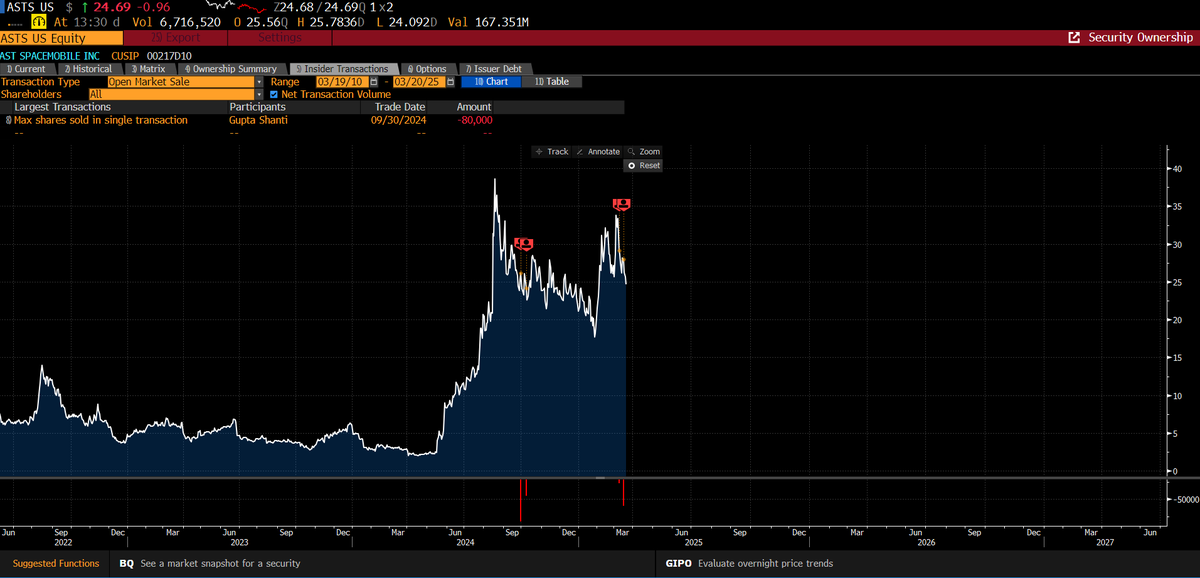
Task: Click the GIPO suggested function
Action: coord(678,563)
